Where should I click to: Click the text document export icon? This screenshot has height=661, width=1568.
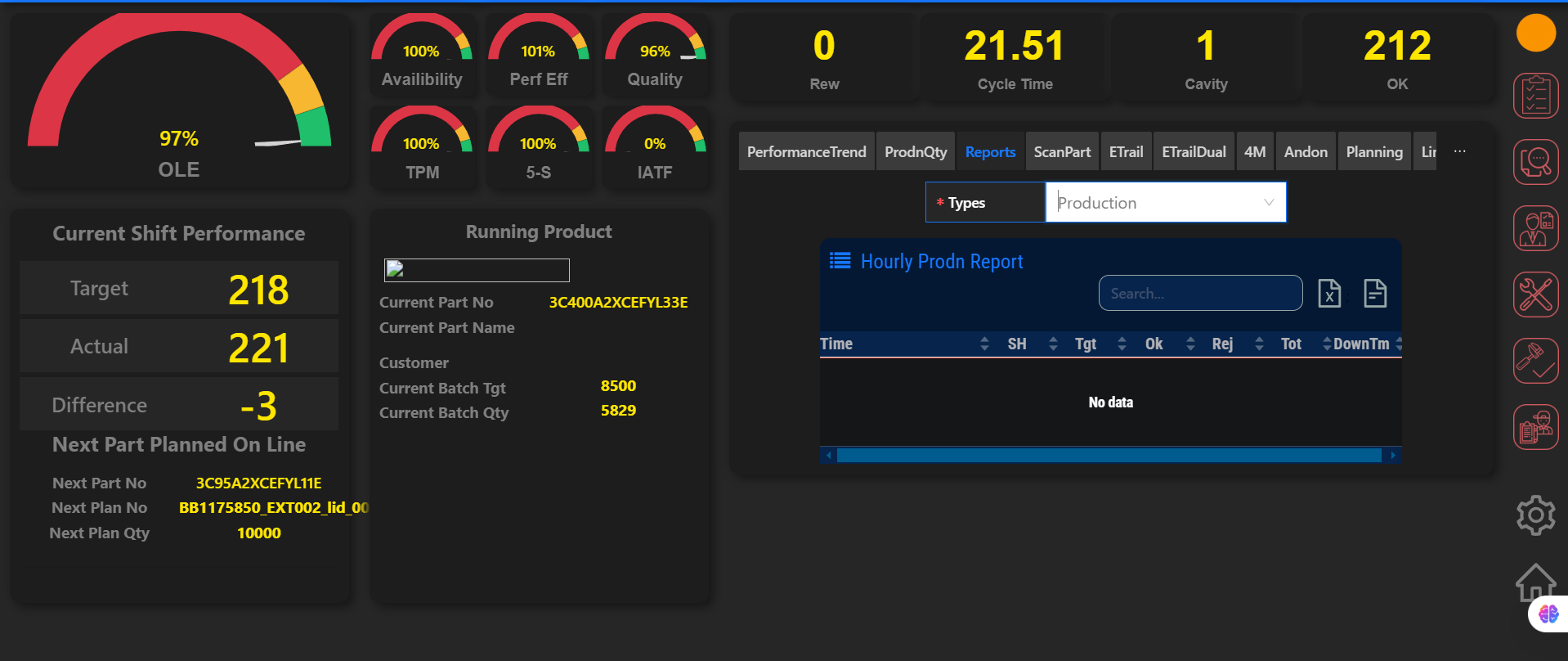[1375, 293]
